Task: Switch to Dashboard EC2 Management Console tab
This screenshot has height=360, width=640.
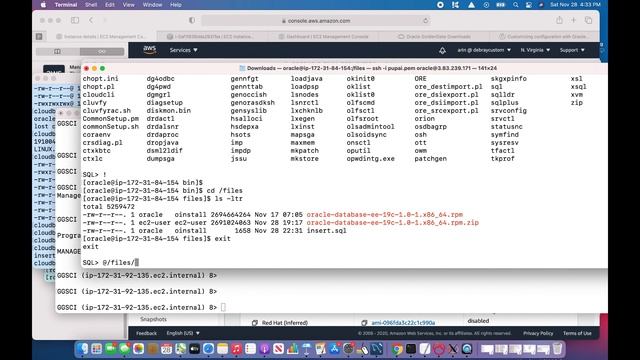Action: [x=323, y=36]
